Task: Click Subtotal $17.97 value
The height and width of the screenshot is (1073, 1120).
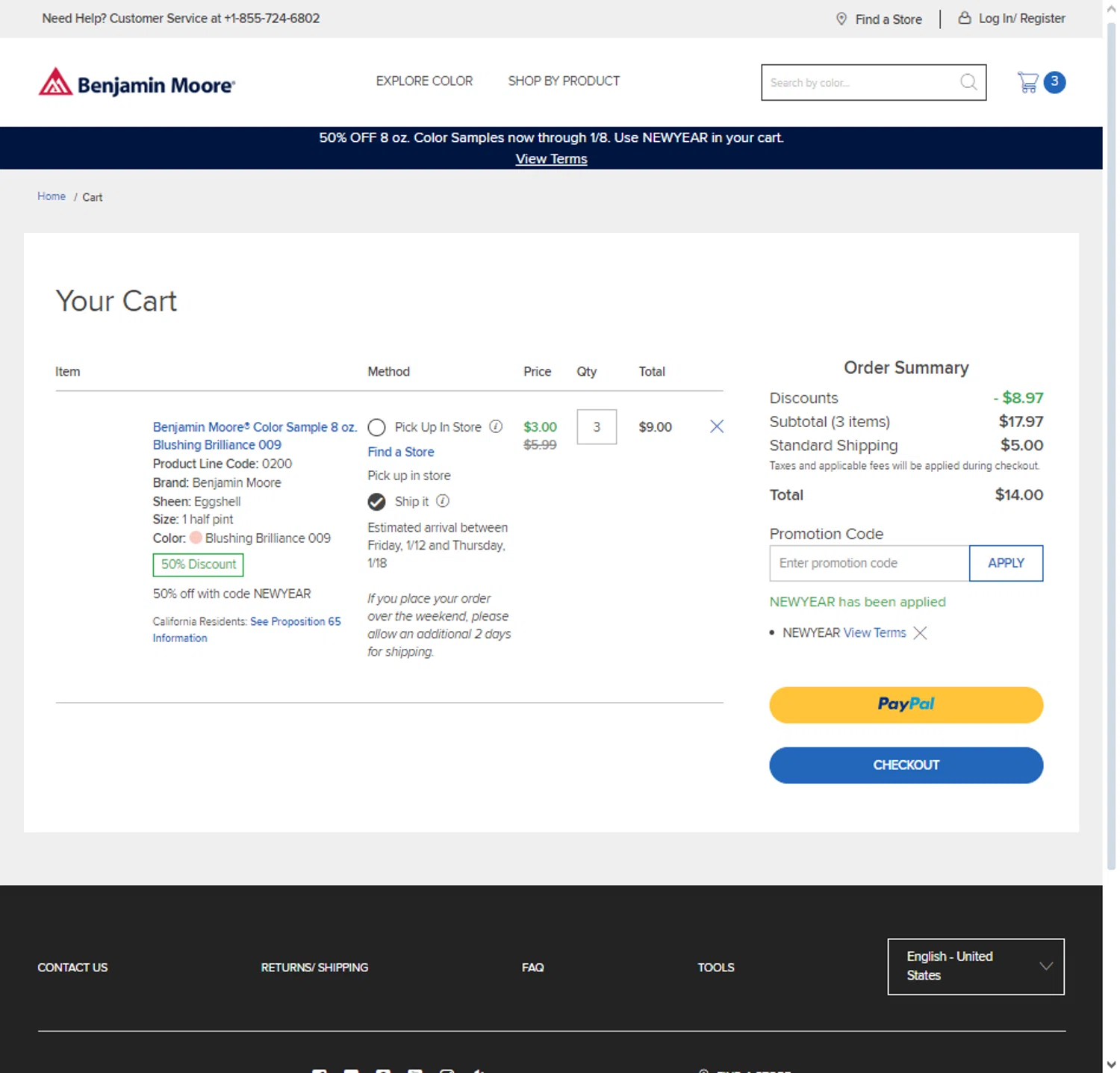Action: [1021, 421]
